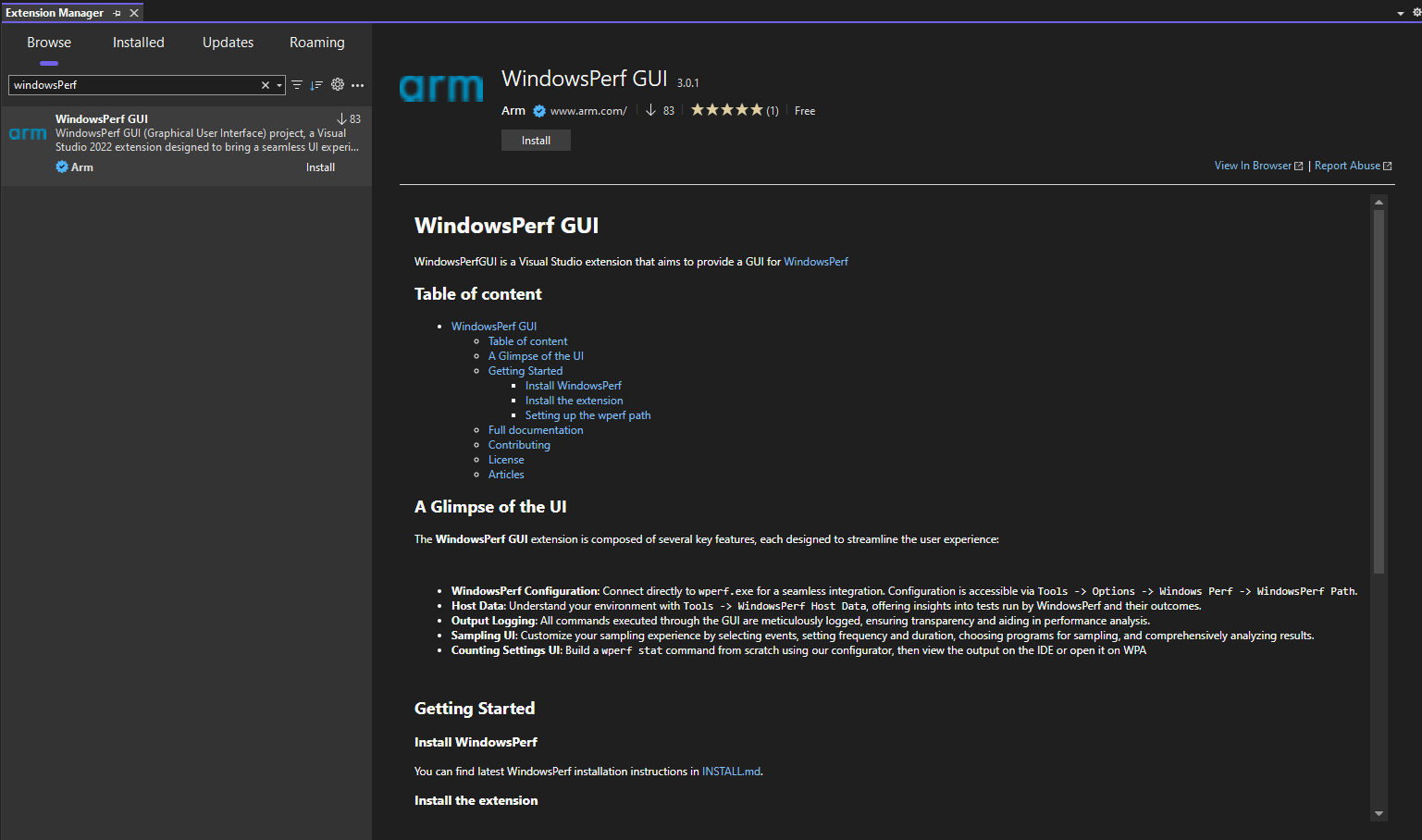This screenshot has width=1422, height=840.
Task: Click the large arm logo in details
Action: [441, 89]
